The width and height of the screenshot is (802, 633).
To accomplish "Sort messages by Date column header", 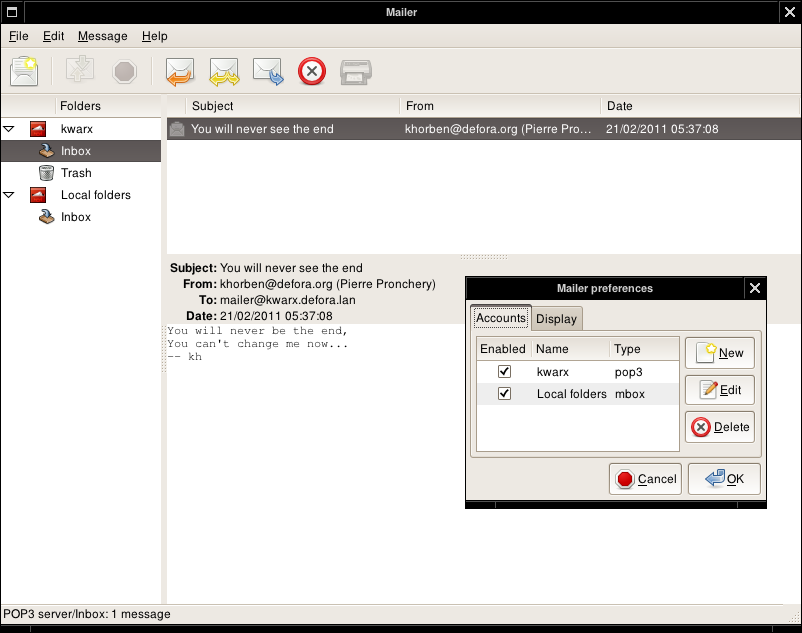I will tap(700, 106).
